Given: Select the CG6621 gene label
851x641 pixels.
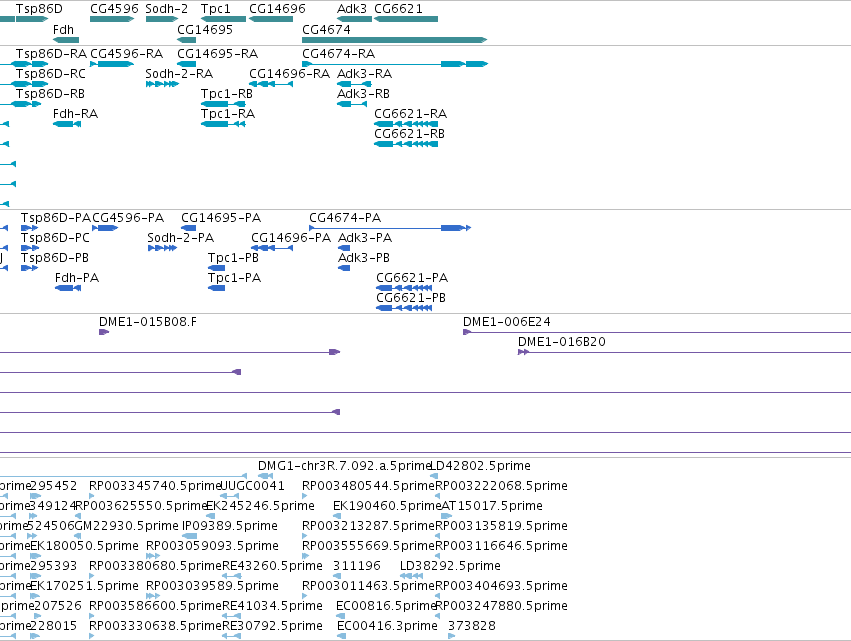Looking at the screenshot, I should click(x=398, y=9).
